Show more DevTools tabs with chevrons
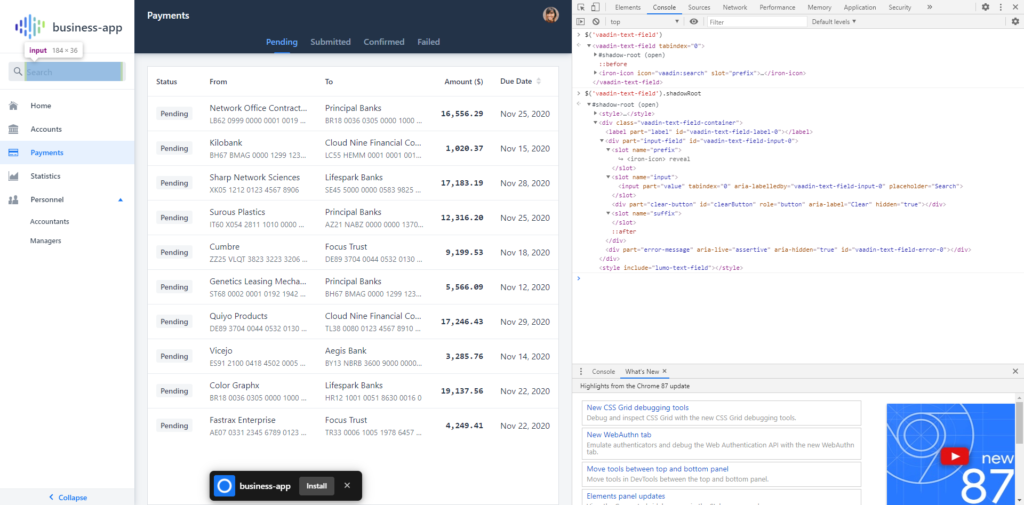1024x505 pixels. point(929,7)
